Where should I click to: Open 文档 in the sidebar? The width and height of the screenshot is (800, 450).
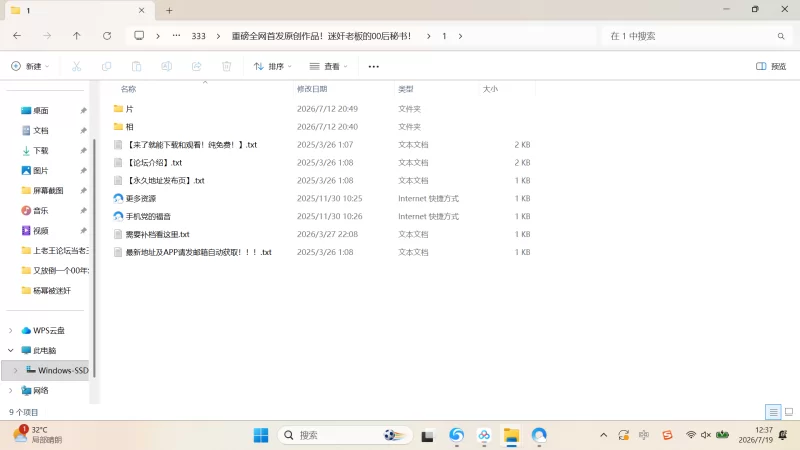pyautogui.click(x=41, y=131)
